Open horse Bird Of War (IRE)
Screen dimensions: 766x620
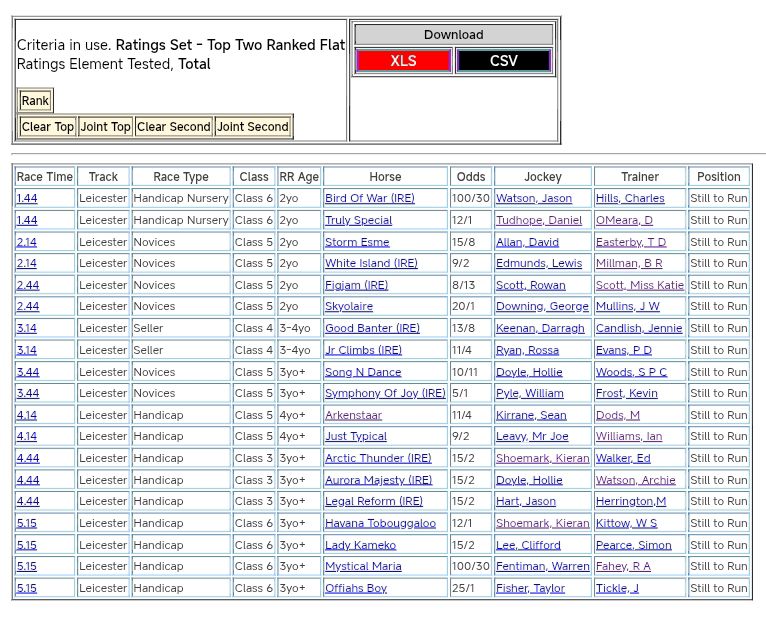[369, 199]
